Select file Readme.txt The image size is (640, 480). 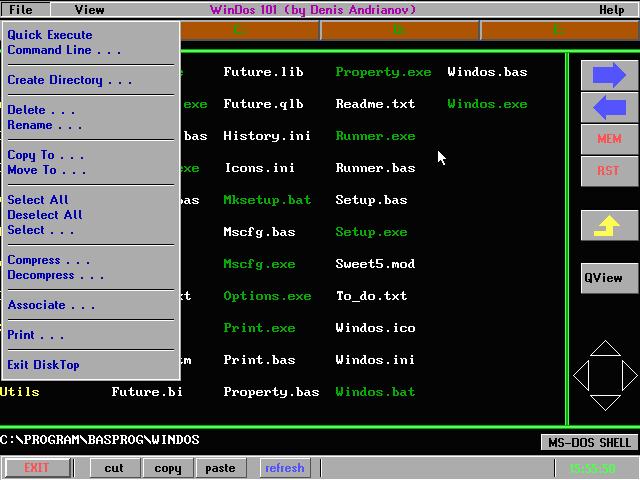[x=375, y=104]
